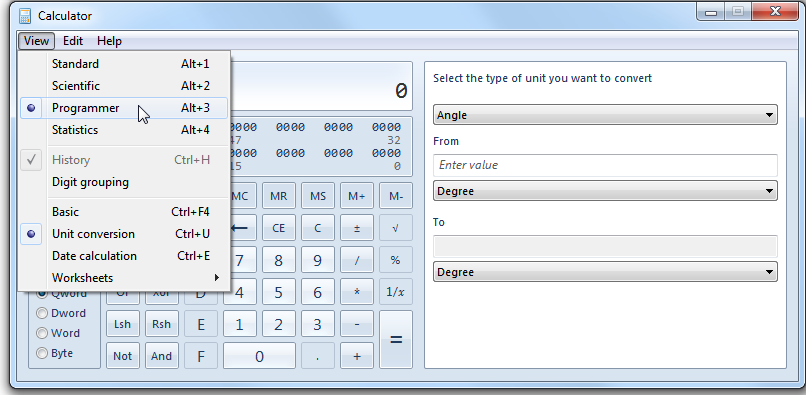The image size is (806, 395).
Task: Click the digit 5 key
Action: tap(279, 292)
